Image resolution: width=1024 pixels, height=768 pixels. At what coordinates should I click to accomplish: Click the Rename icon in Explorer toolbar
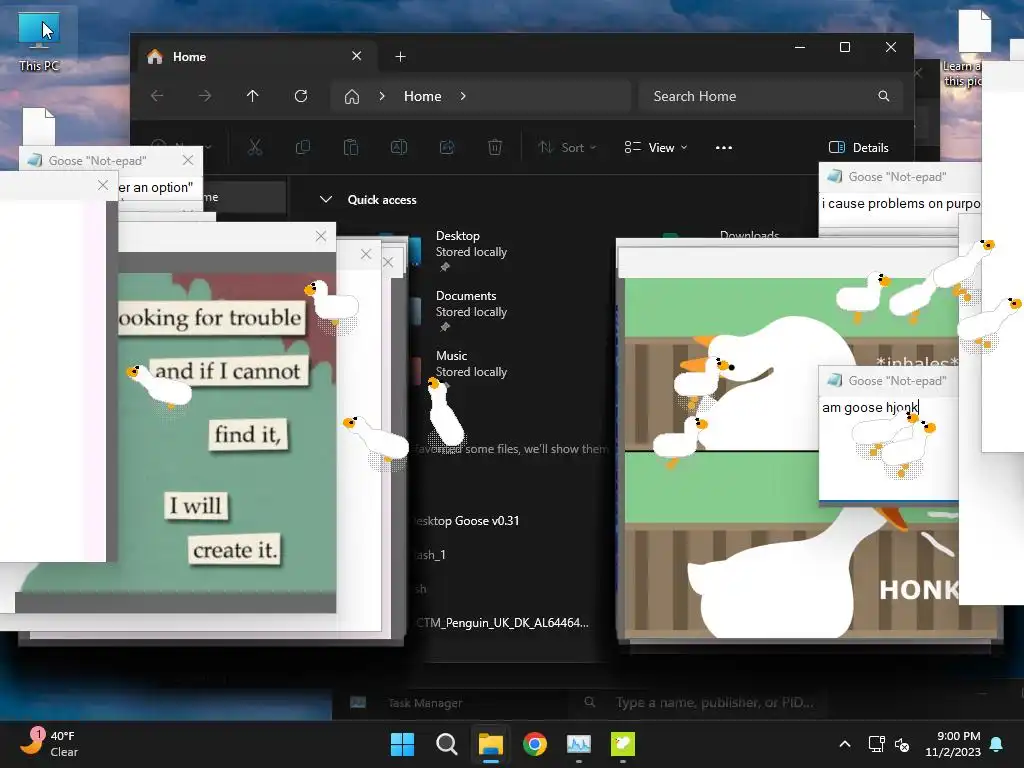(x=398, y=148)
